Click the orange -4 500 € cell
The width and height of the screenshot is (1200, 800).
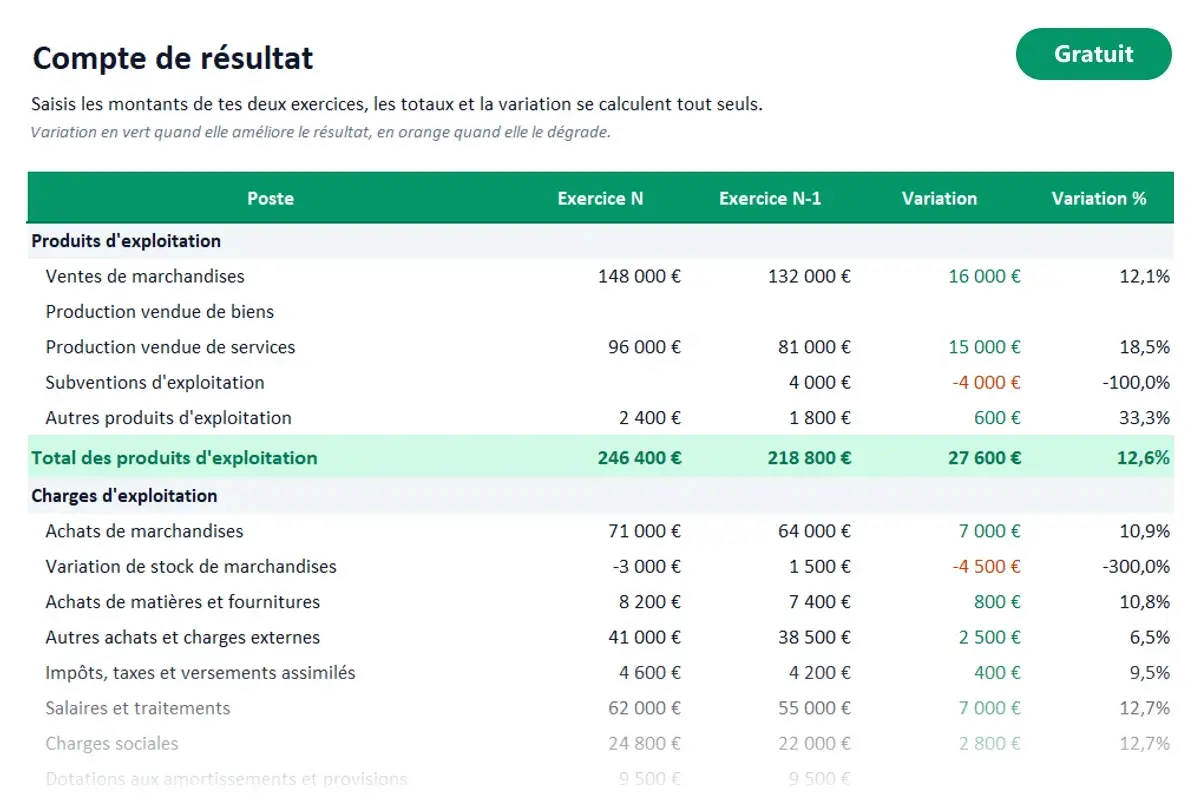coord(986,566)
